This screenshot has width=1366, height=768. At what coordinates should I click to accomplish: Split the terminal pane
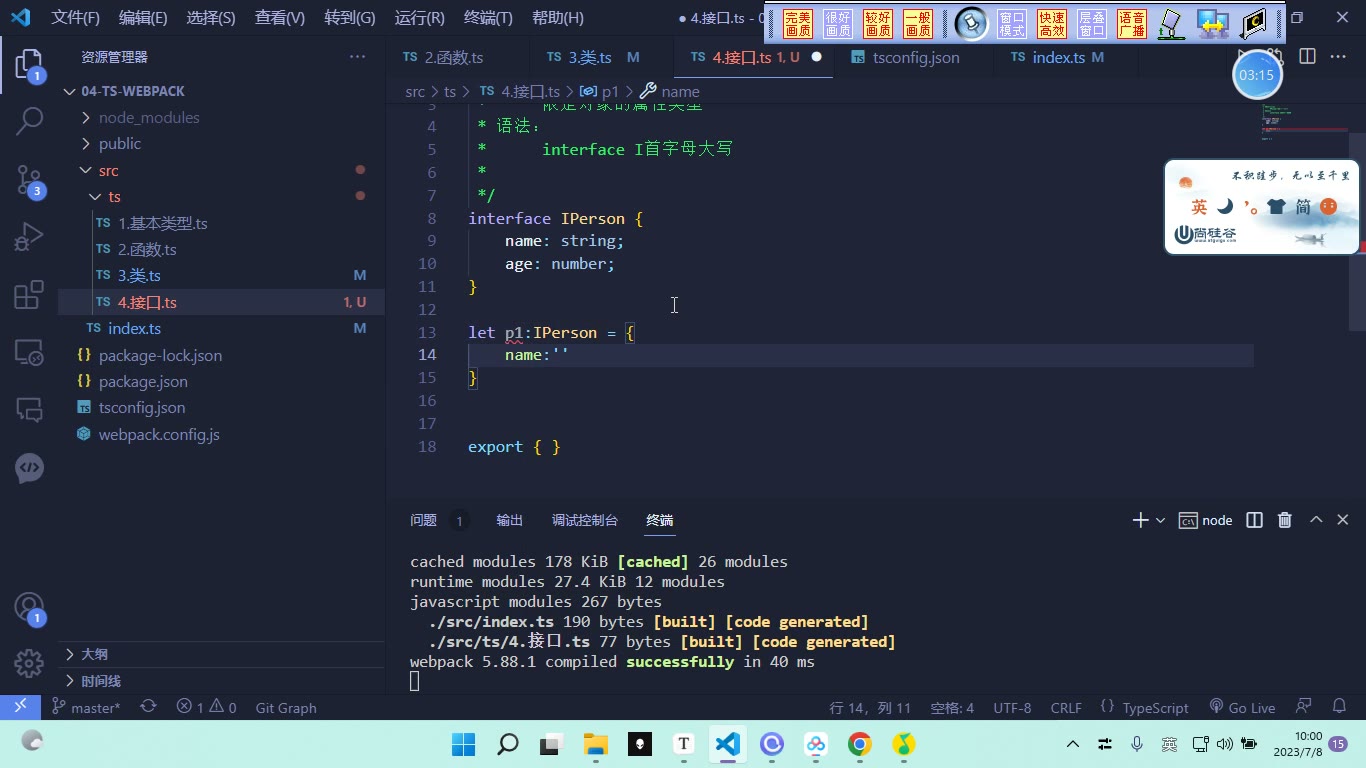tap(1254, 520)
